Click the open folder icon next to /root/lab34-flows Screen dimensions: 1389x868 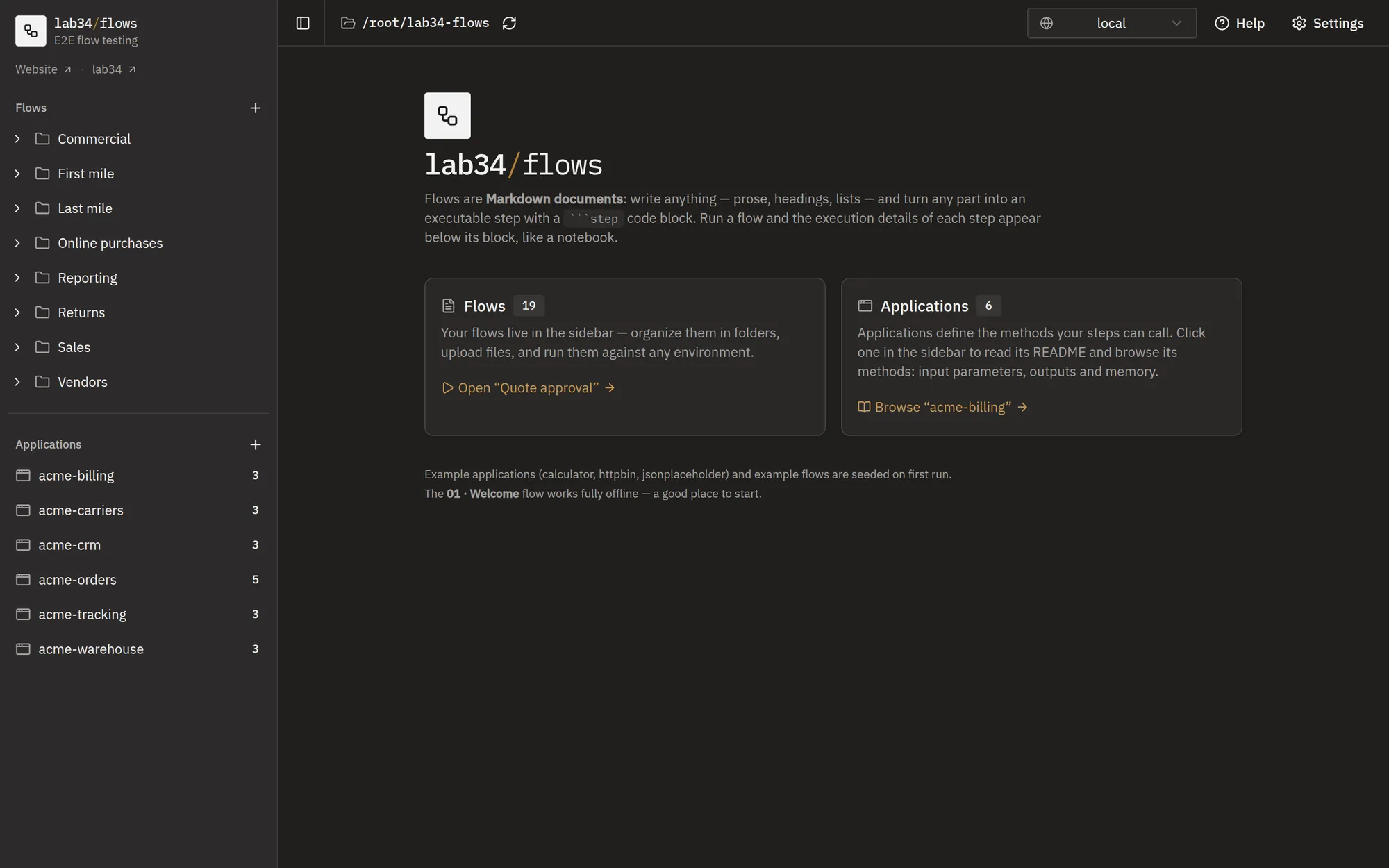pos(348,23)
